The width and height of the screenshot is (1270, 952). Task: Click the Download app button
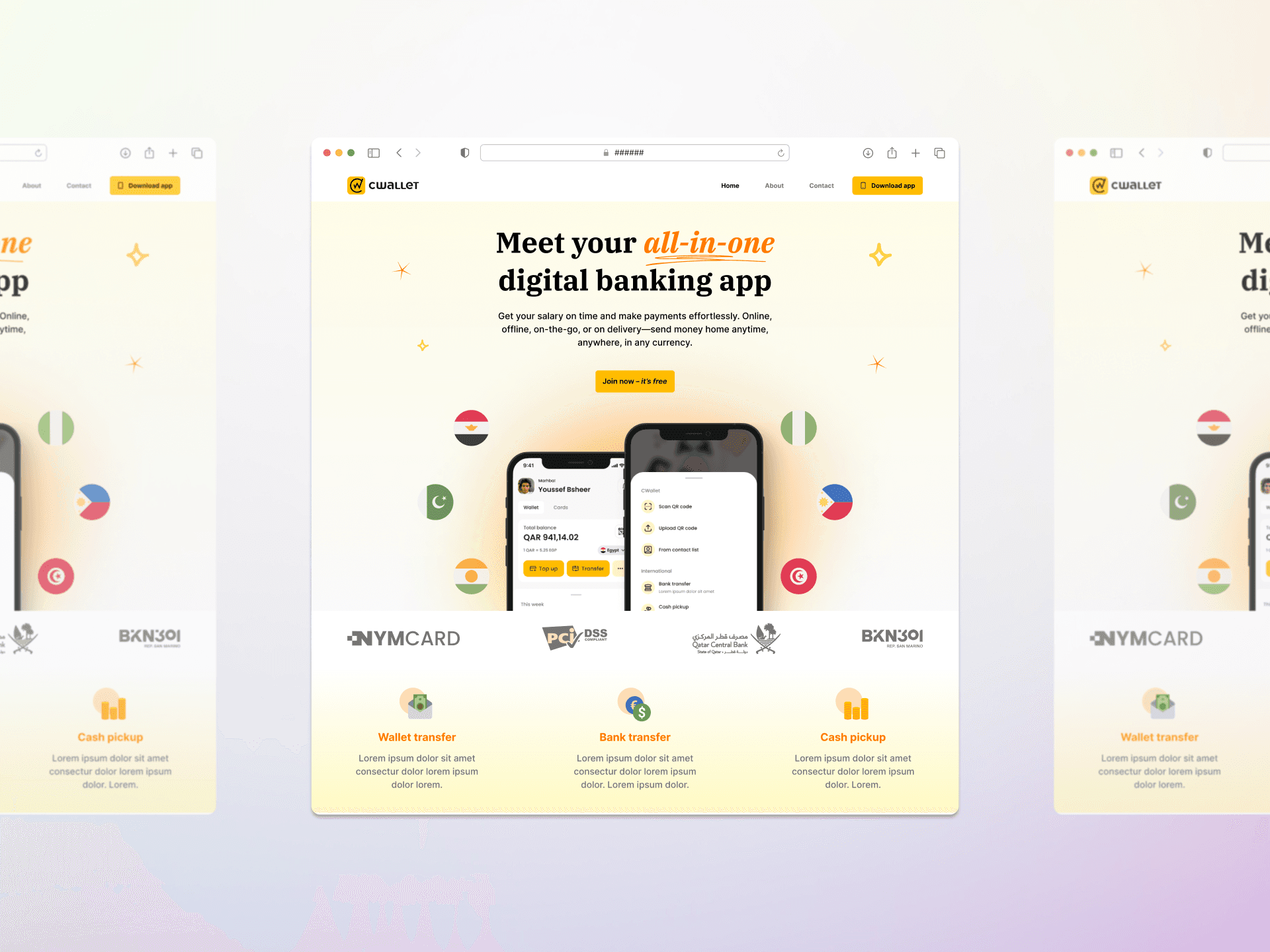click(x=886, y=186)
